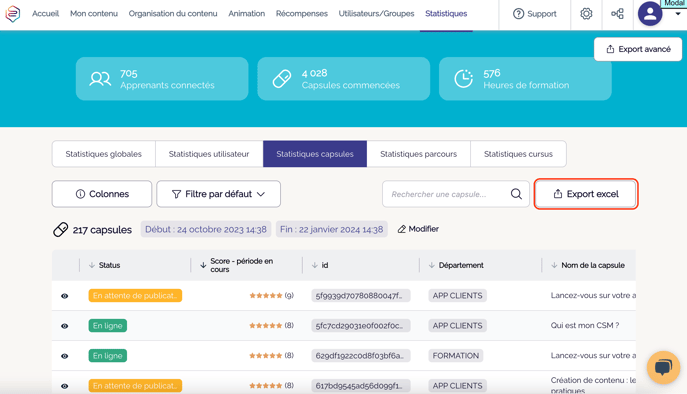Click the upload icon in Export excel
The image size is (687, 394).
pos(558,194)
